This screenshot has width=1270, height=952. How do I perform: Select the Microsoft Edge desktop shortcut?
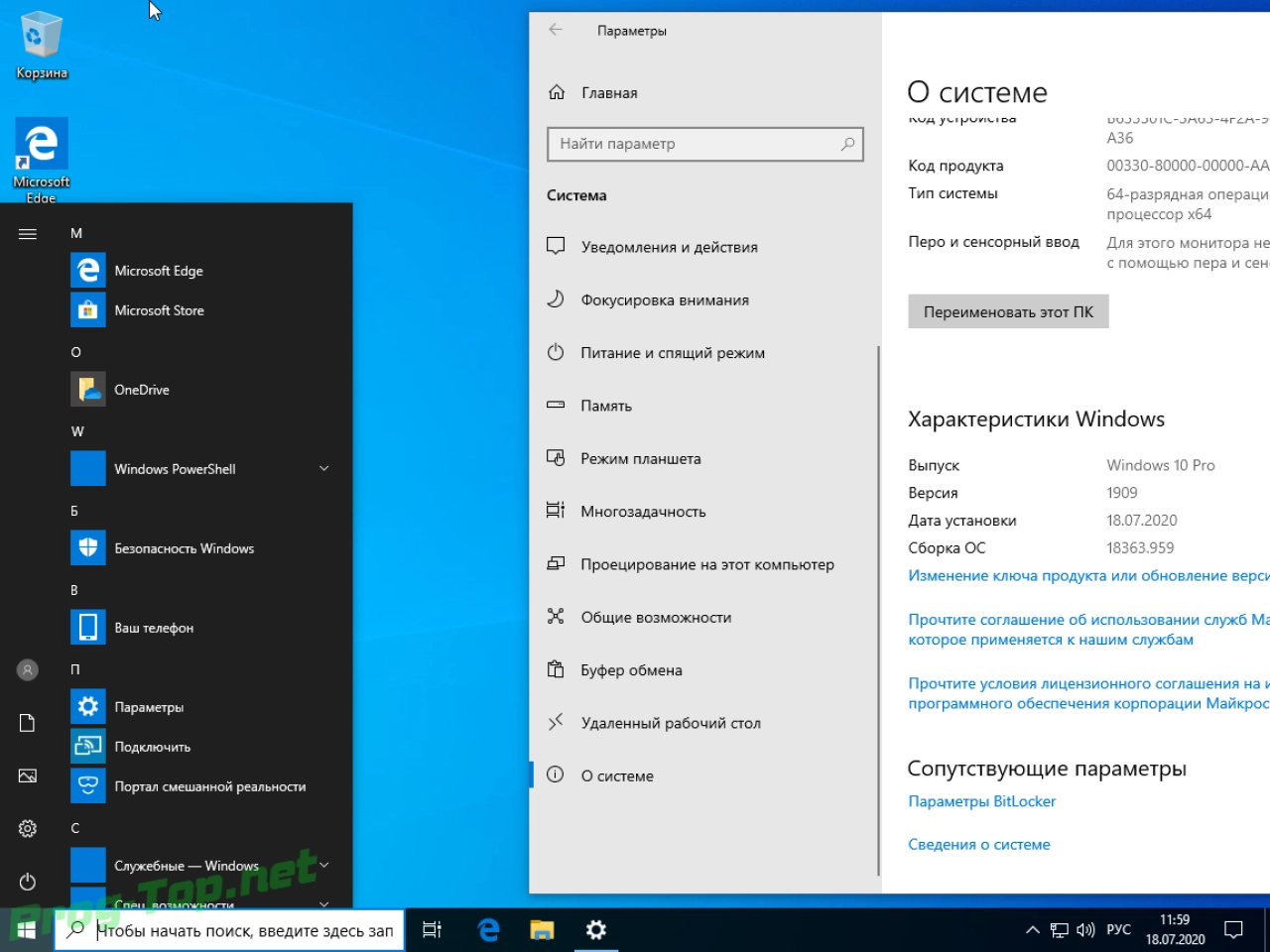pos(42,161)
